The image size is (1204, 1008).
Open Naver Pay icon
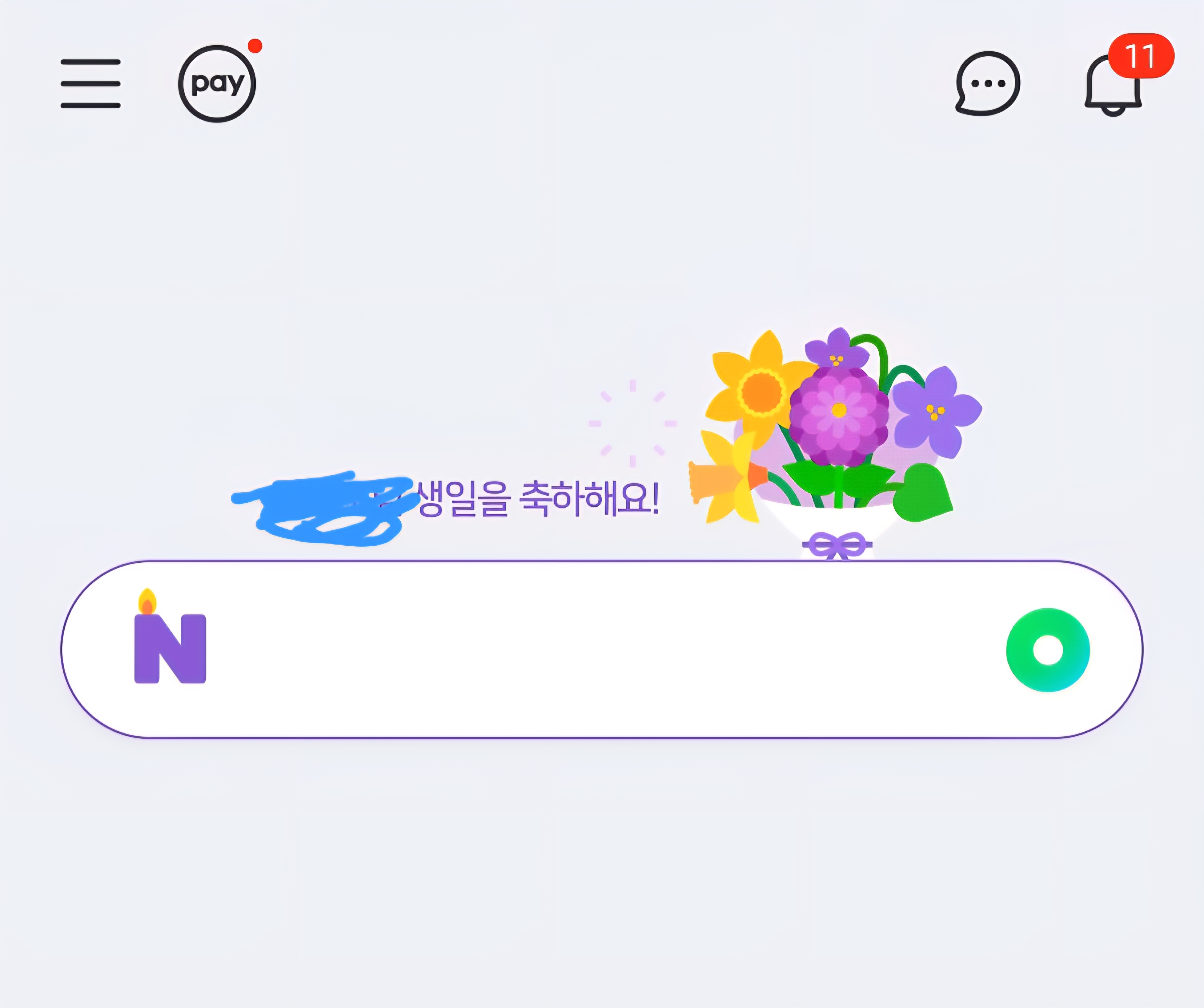(x=217, y=84)
